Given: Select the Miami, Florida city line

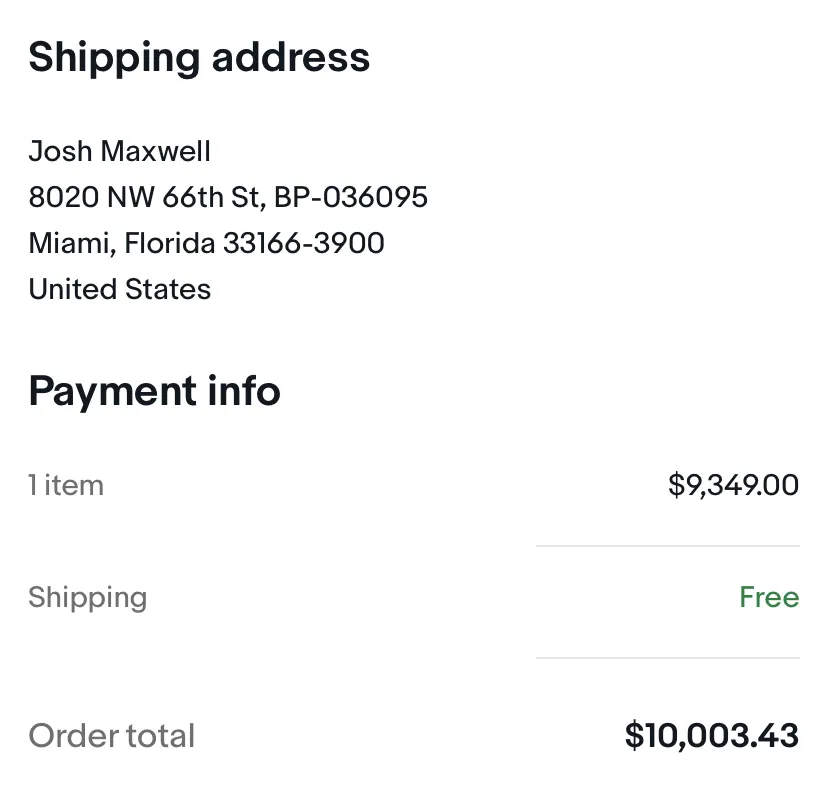Looking at the screenshot, I should (x=122, y=243).
